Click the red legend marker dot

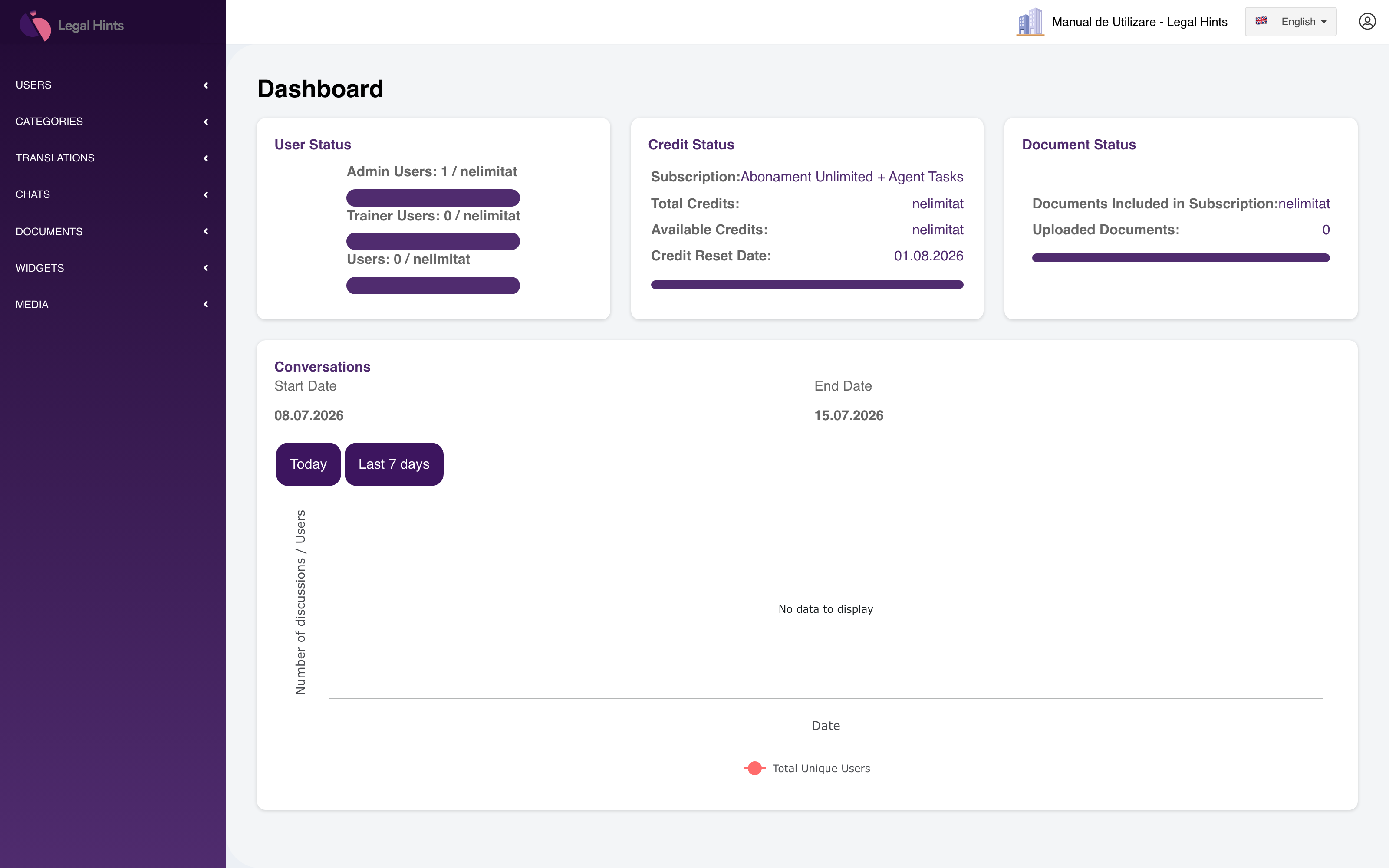pos(755,768)
